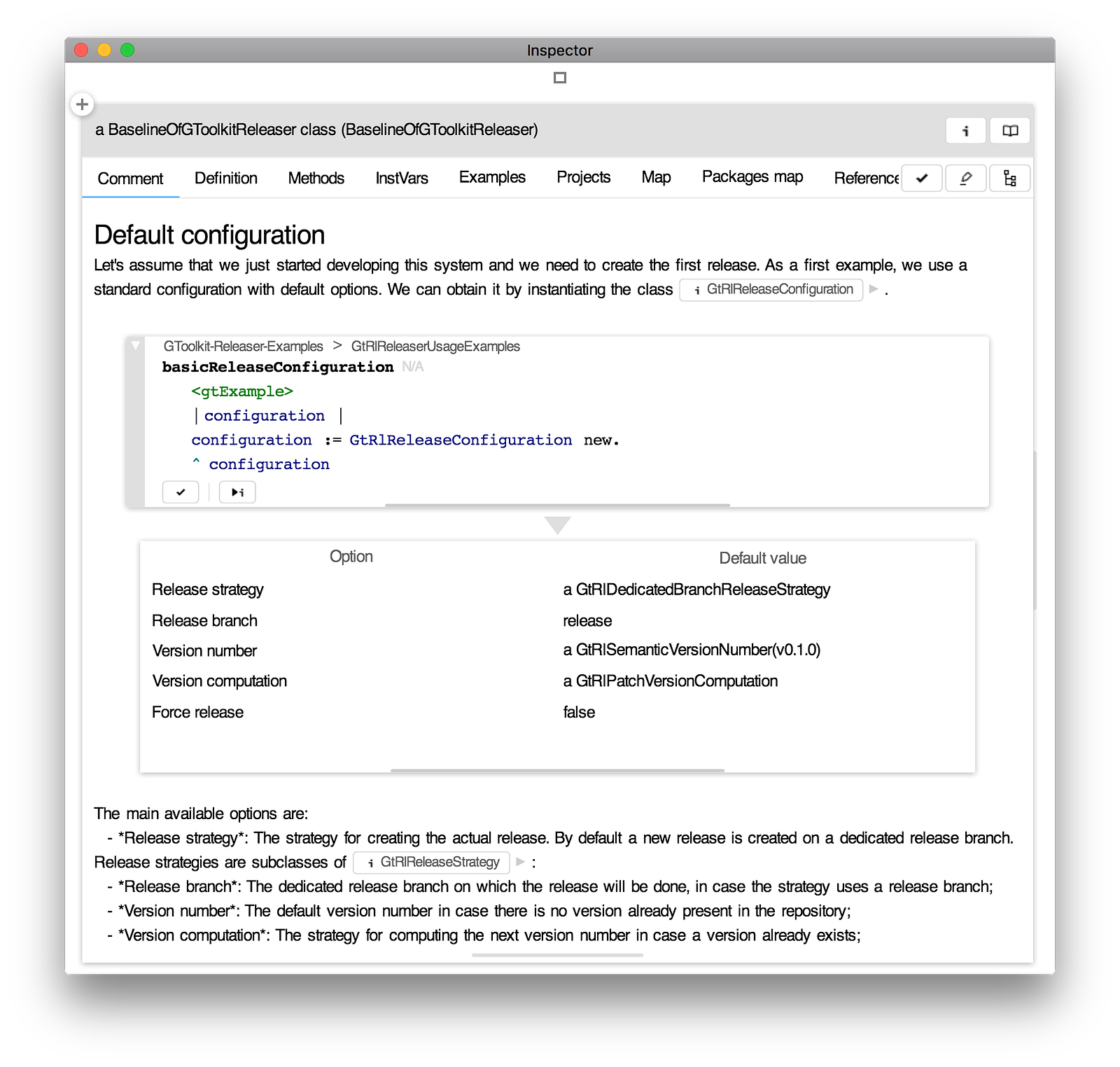
Task: Expand the triangle after GtRlReleaseConfiguration
Action: point(874,289)
